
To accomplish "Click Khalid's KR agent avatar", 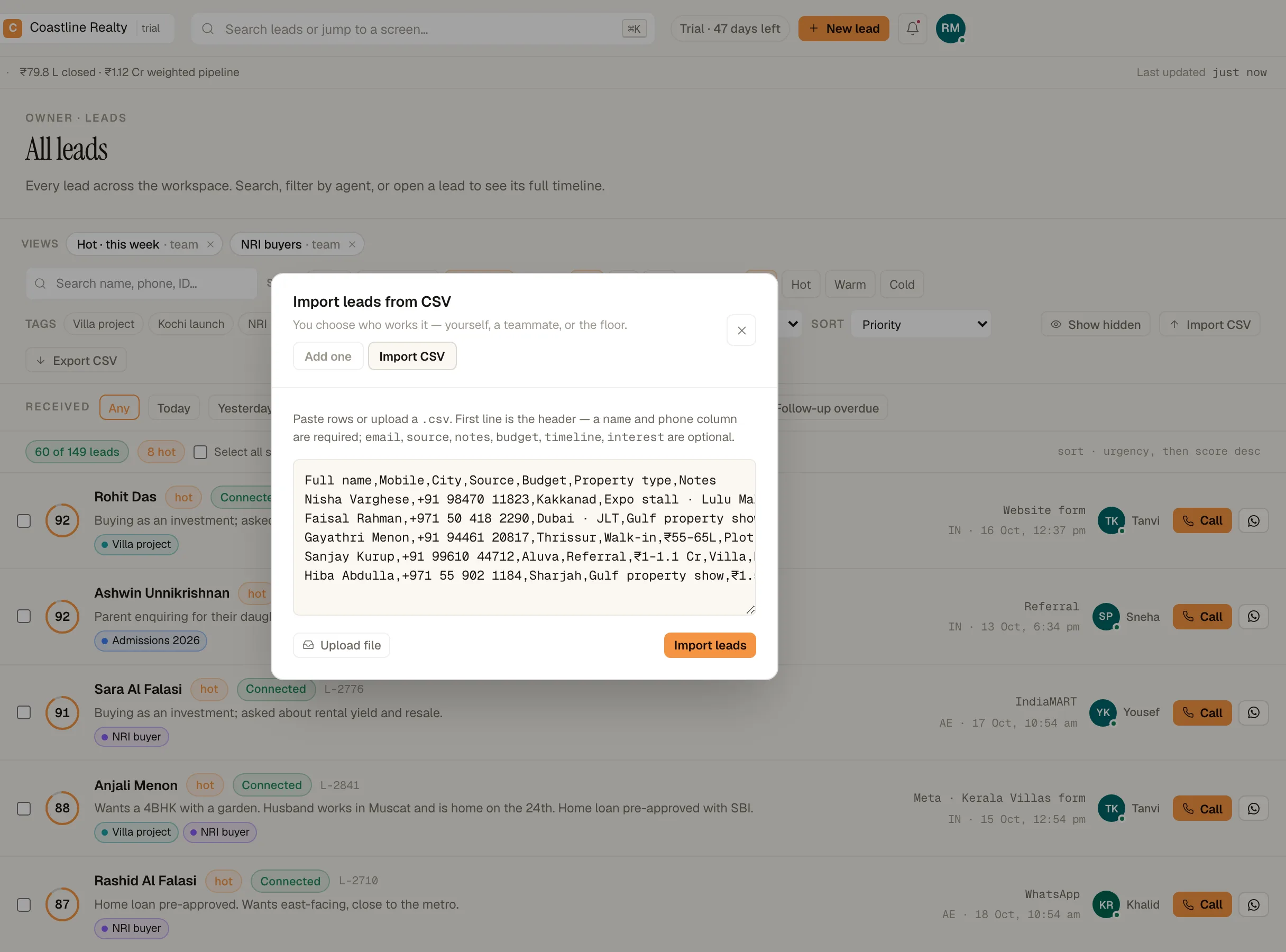I will 1106,905.
